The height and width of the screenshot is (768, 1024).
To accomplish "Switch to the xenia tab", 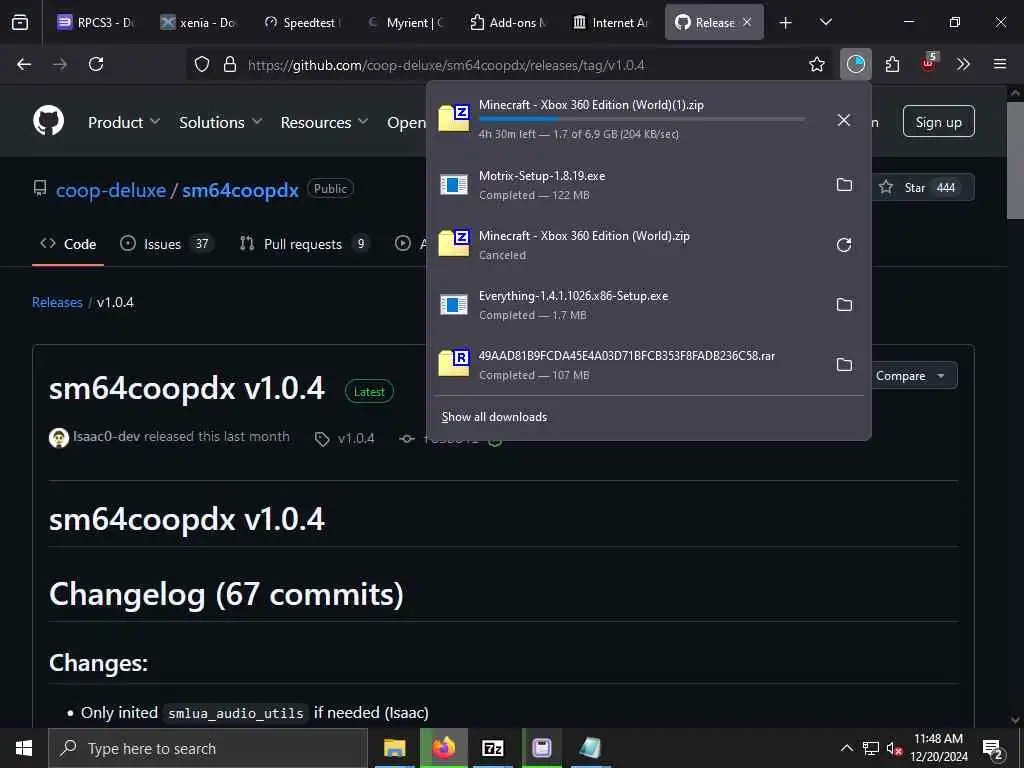I will tap(199, 22).
